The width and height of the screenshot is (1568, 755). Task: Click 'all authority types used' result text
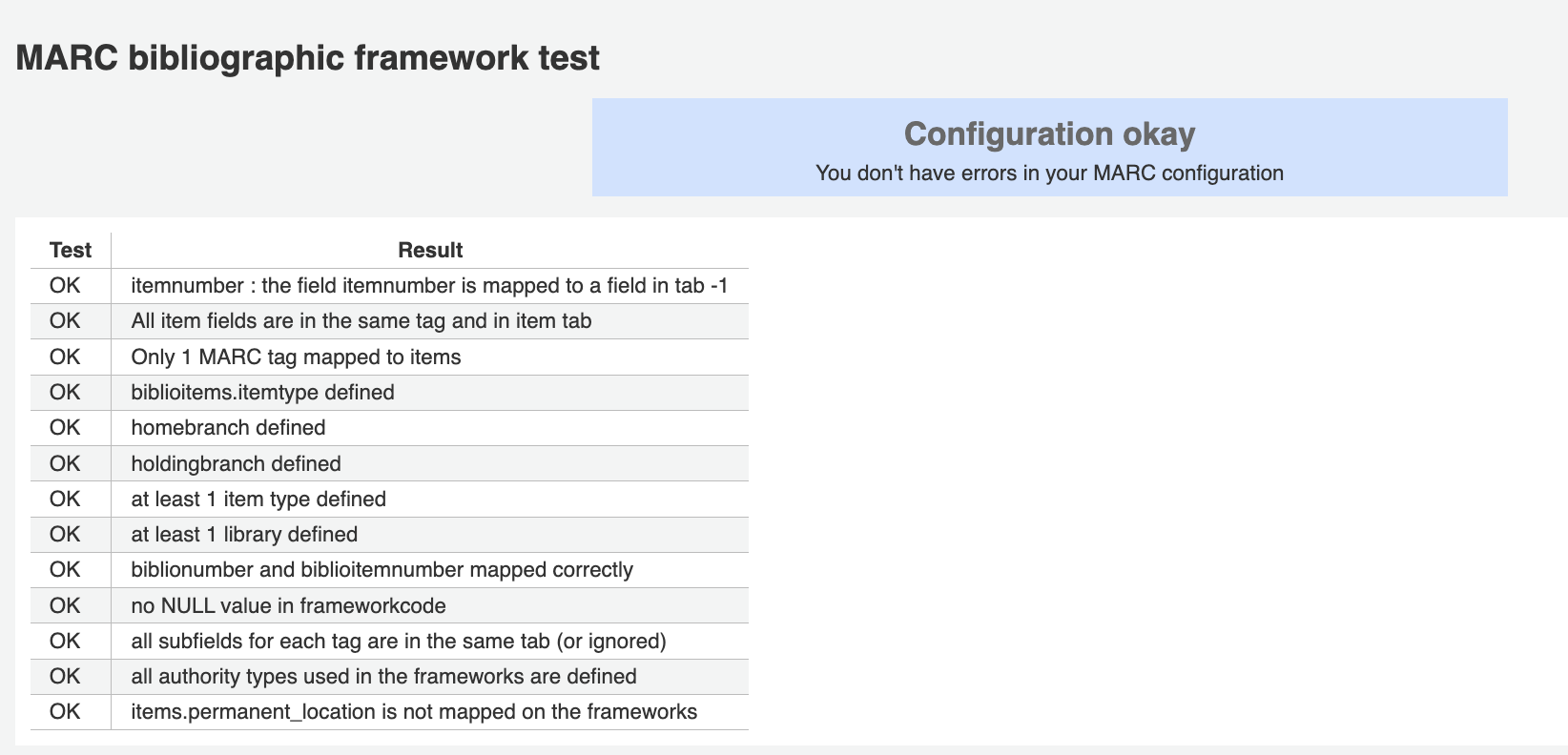coord(383,677)
